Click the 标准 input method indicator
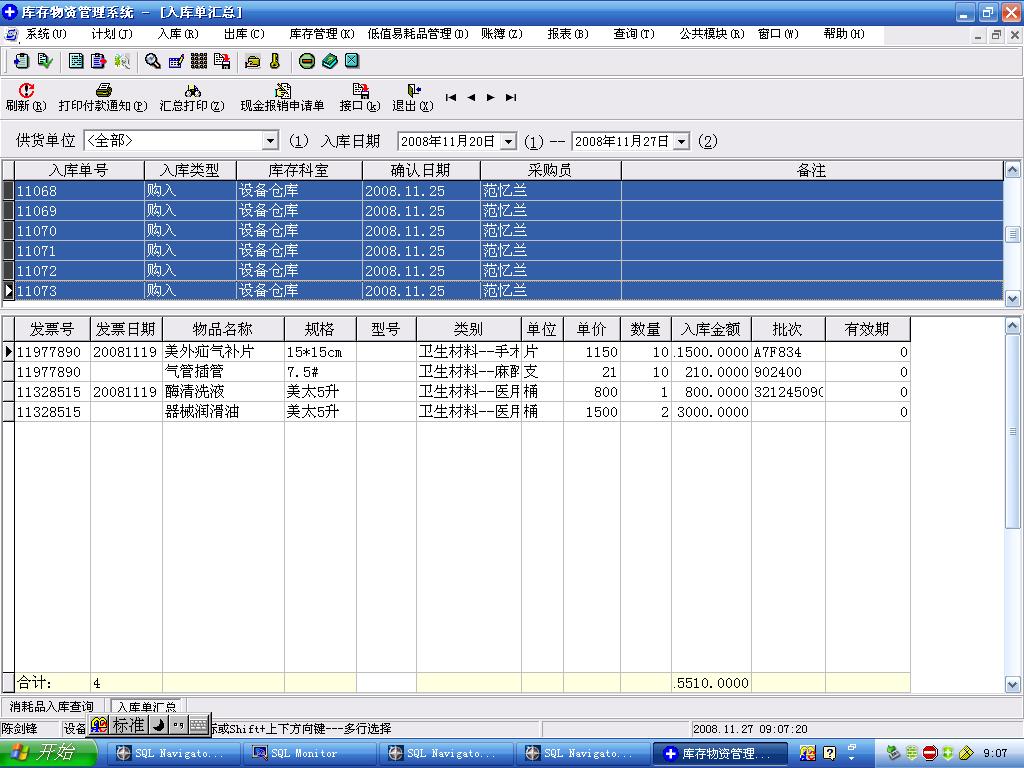This screenshot has width=1024, height=768. (x=128, y=725)
